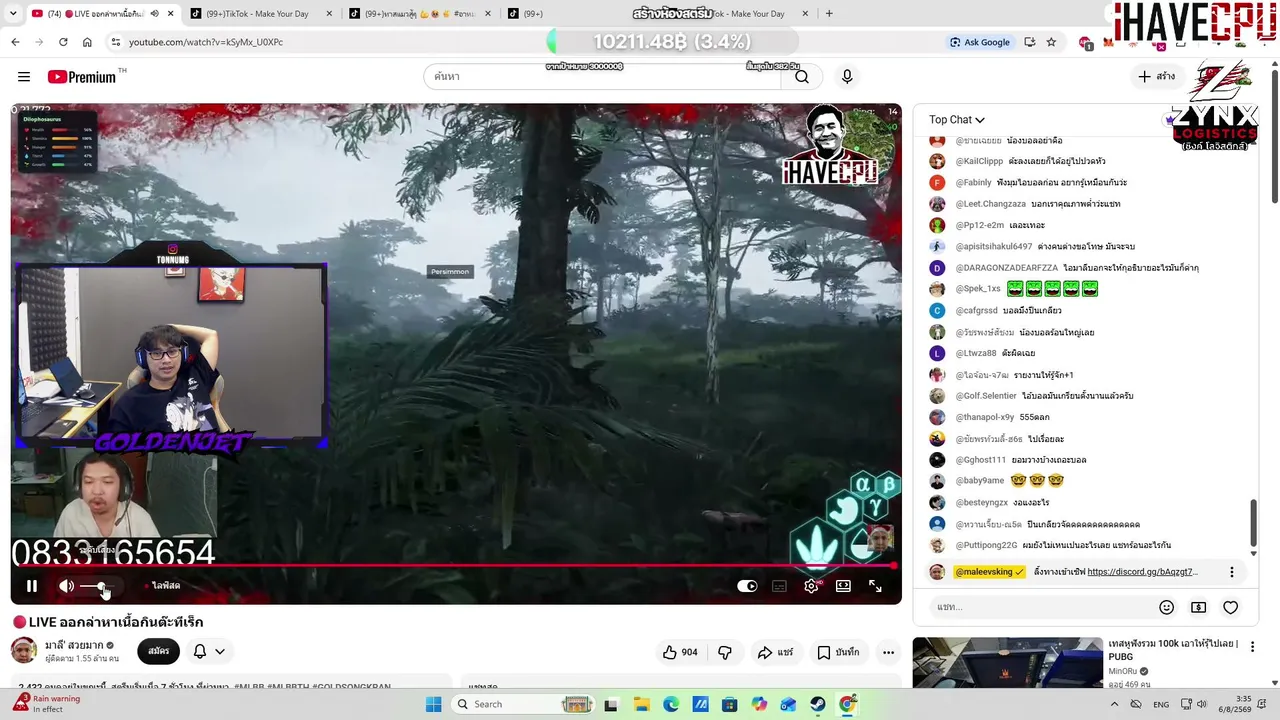Expand the notification bell dropdown
Viewport: 1280px width, 720px height.
(209, 651)
